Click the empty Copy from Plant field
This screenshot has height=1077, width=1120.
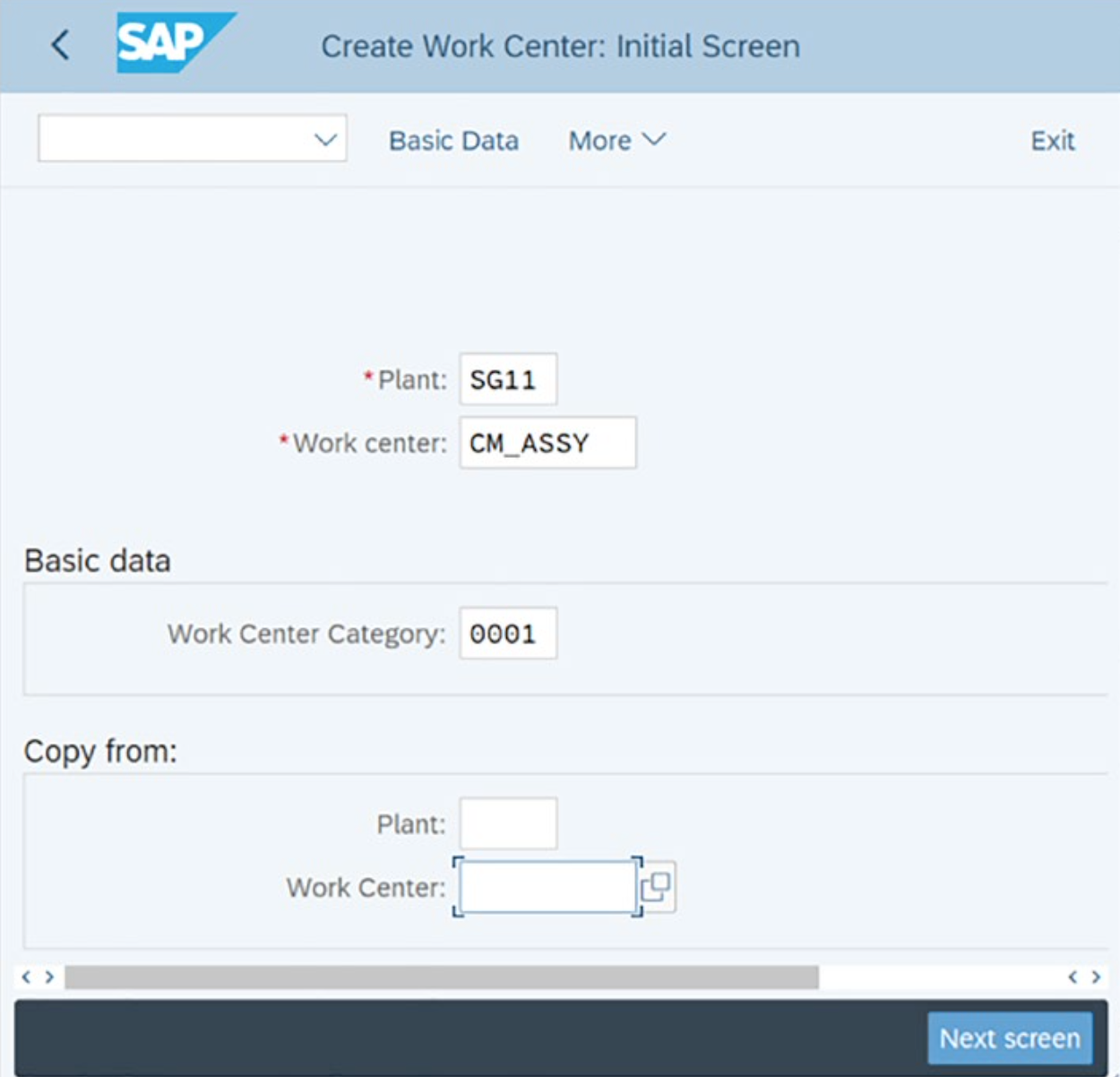(507, 823)
